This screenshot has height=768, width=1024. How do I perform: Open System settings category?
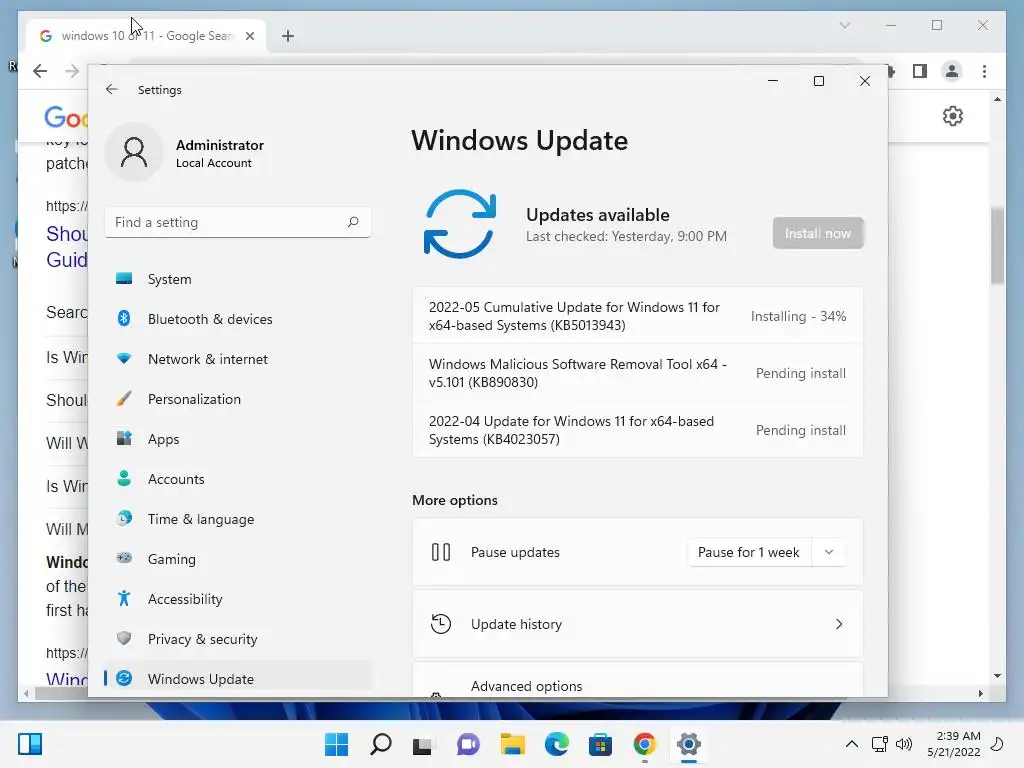coord(238,279)
